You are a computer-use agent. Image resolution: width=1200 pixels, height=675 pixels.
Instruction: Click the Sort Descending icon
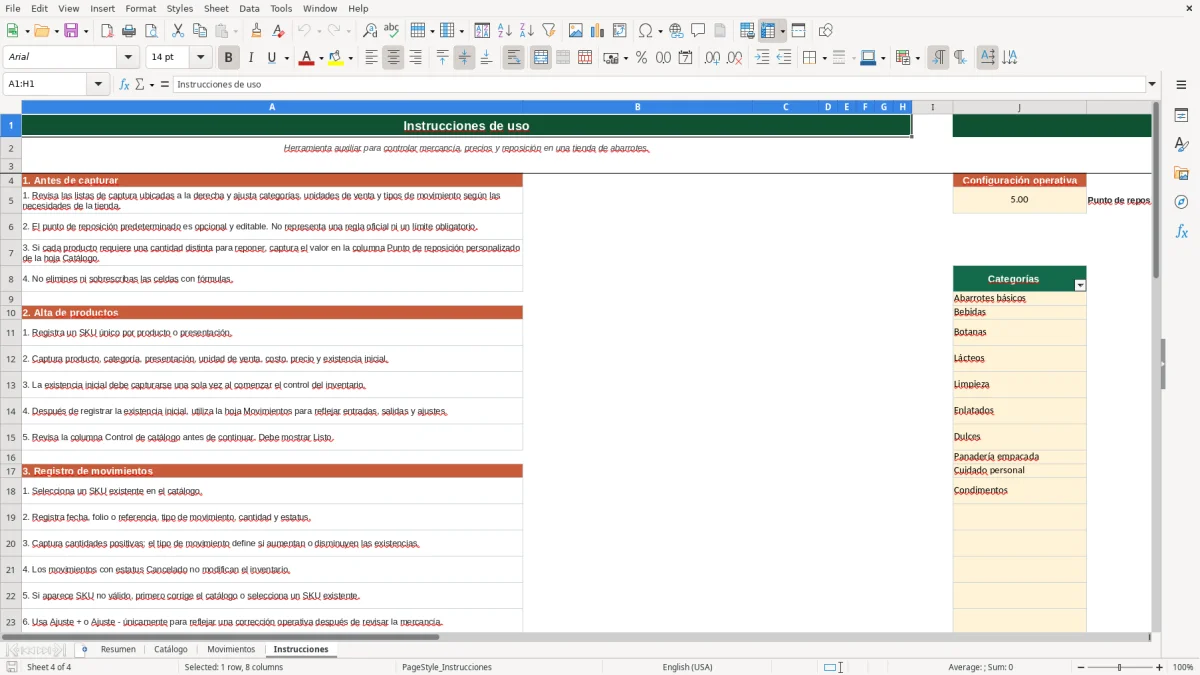coord(526,31)
